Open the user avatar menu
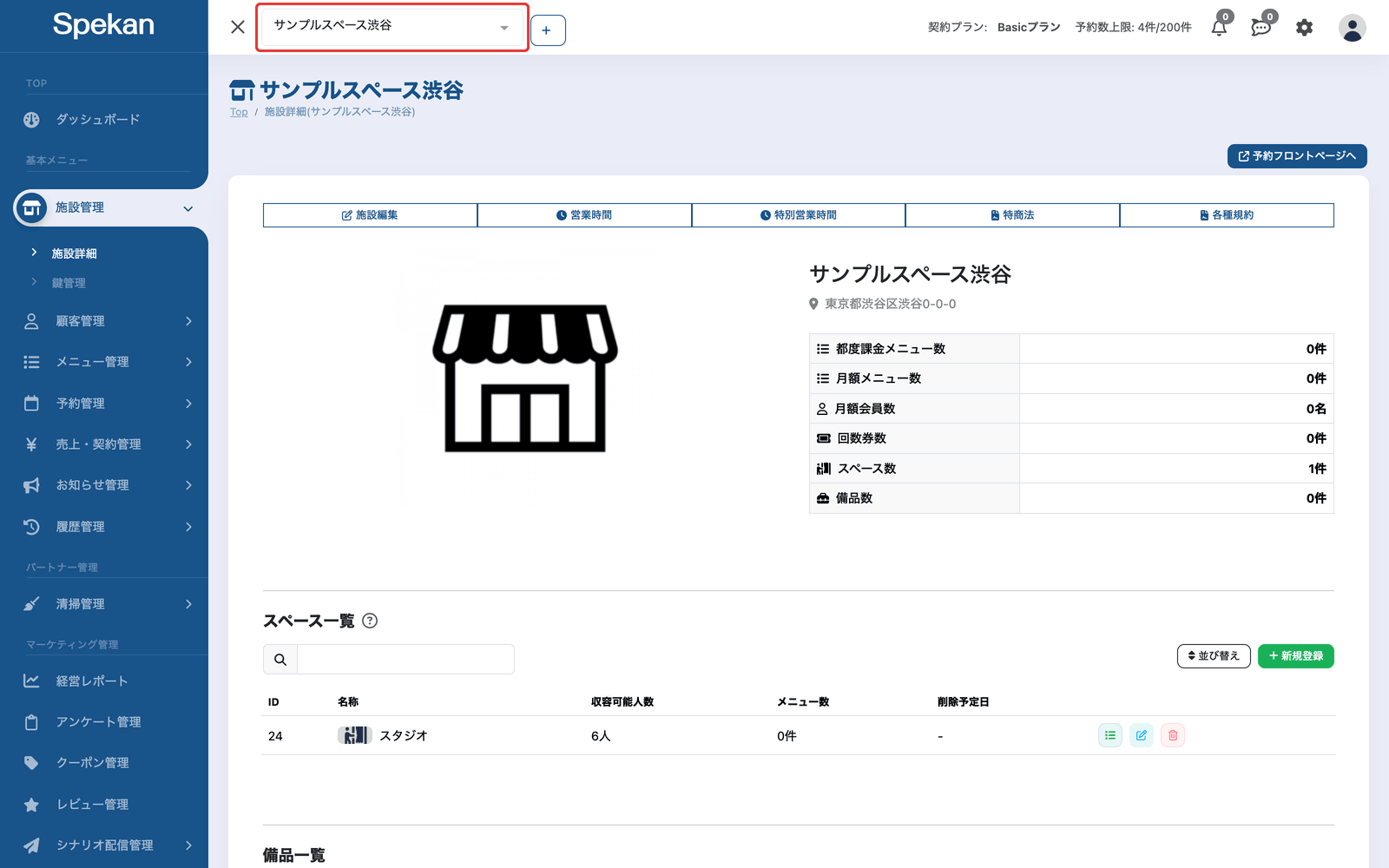The image size is (1389, 868). point(1352,28)
